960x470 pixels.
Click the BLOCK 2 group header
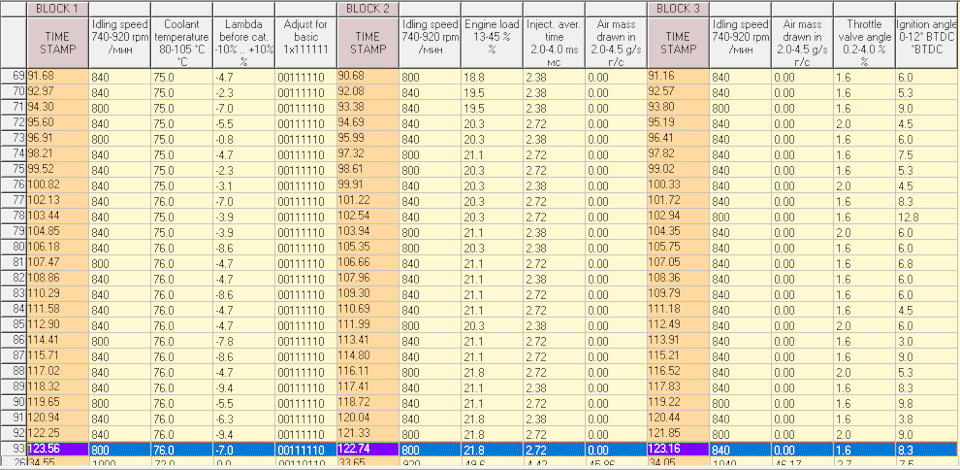click(367, 9)
